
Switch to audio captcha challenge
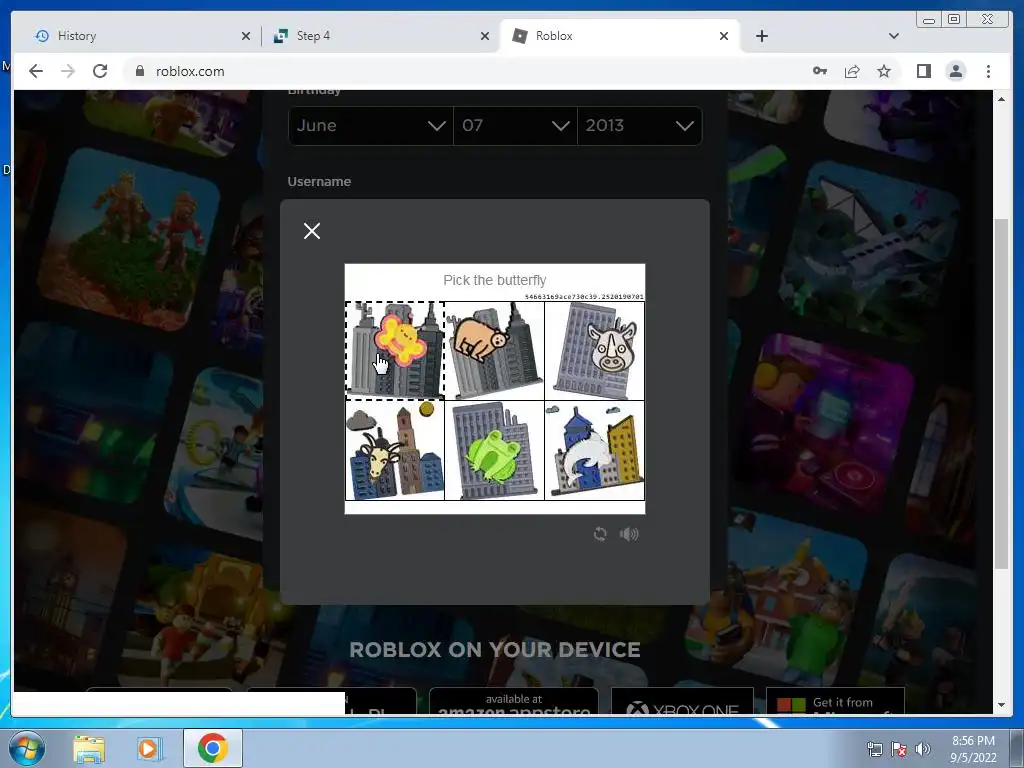coord(629,534)
